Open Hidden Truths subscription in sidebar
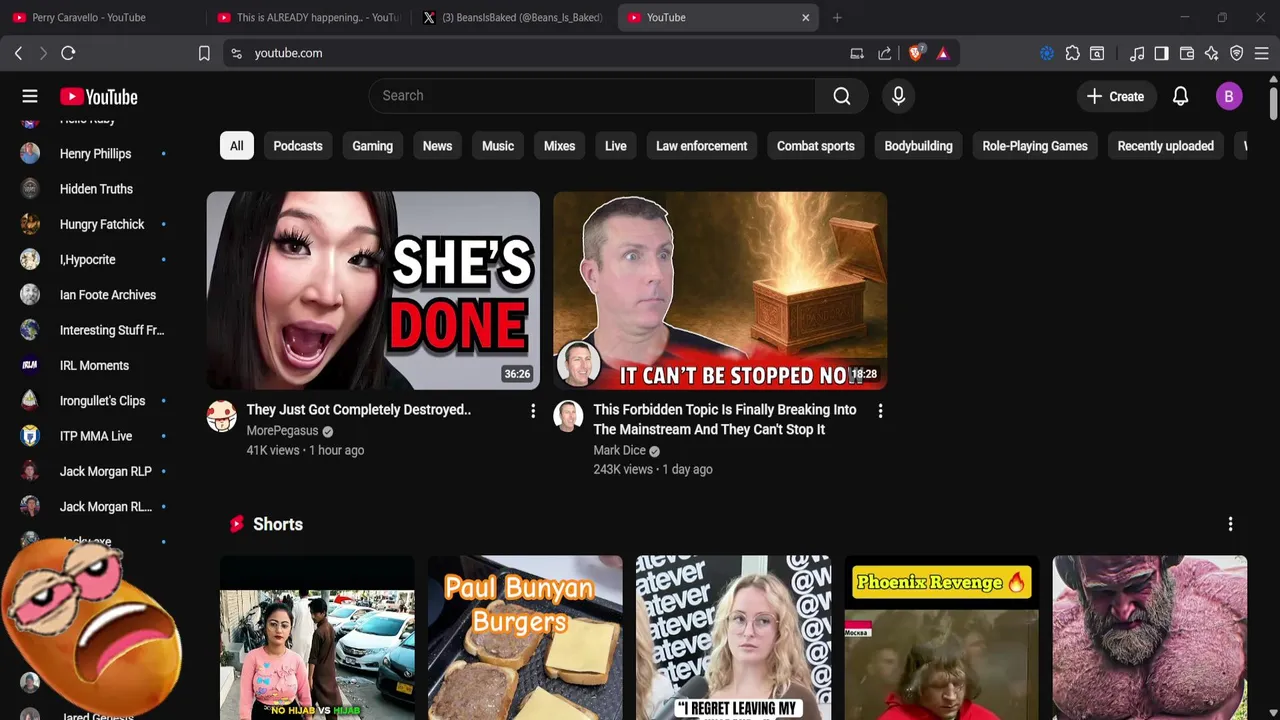Screen dimensions: 1280x720 click(x=94, y=189)
